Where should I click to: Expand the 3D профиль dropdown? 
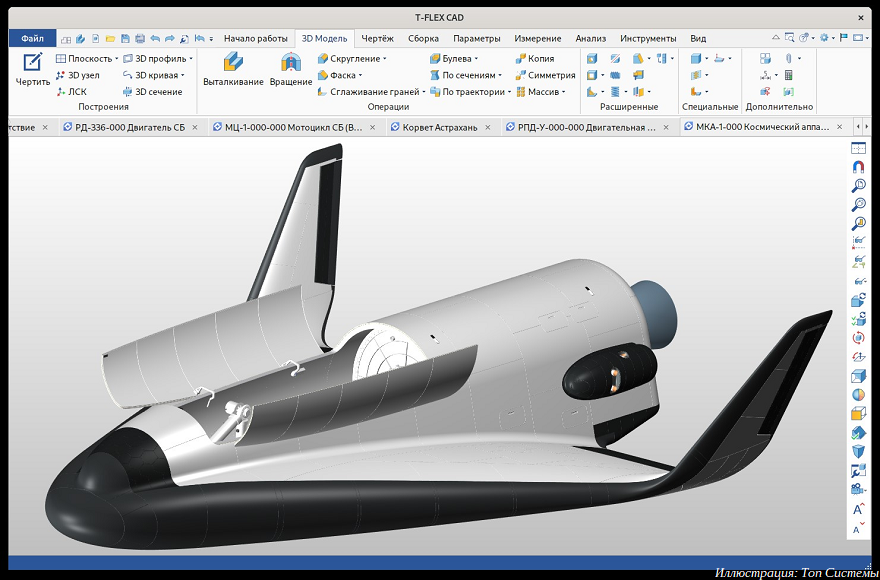[x=191, y=59]
